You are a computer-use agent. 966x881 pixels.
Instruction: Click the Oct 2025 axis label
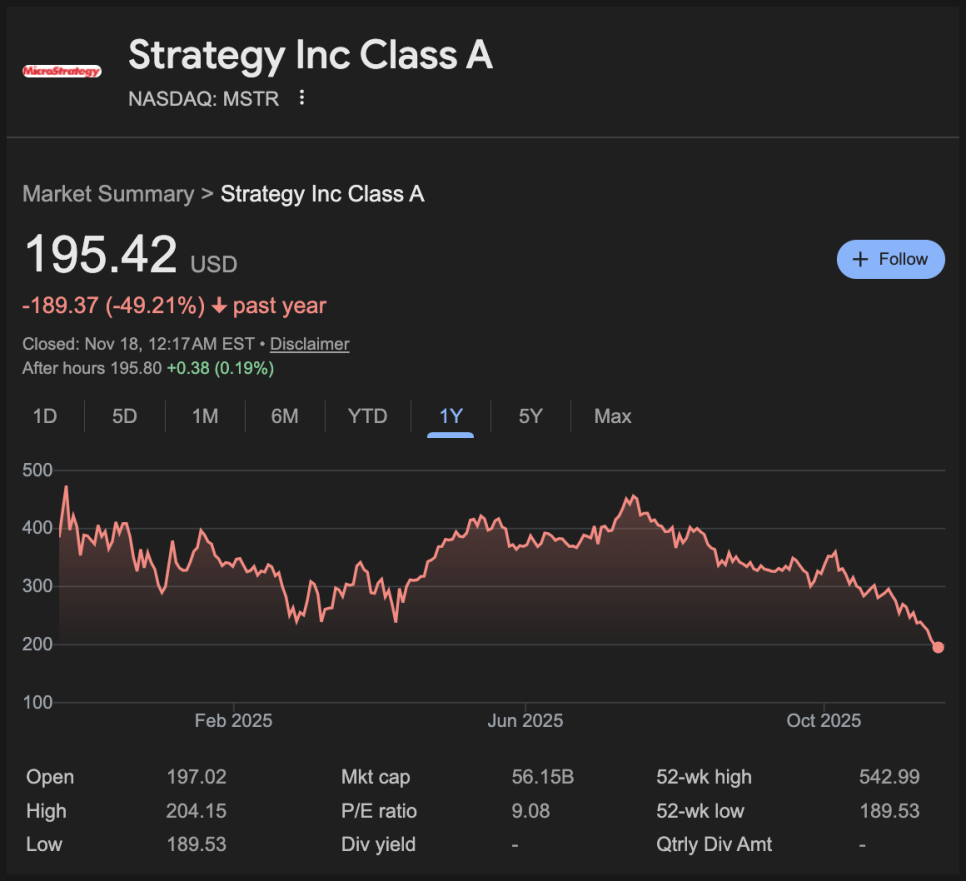click(x=823, y=720)
